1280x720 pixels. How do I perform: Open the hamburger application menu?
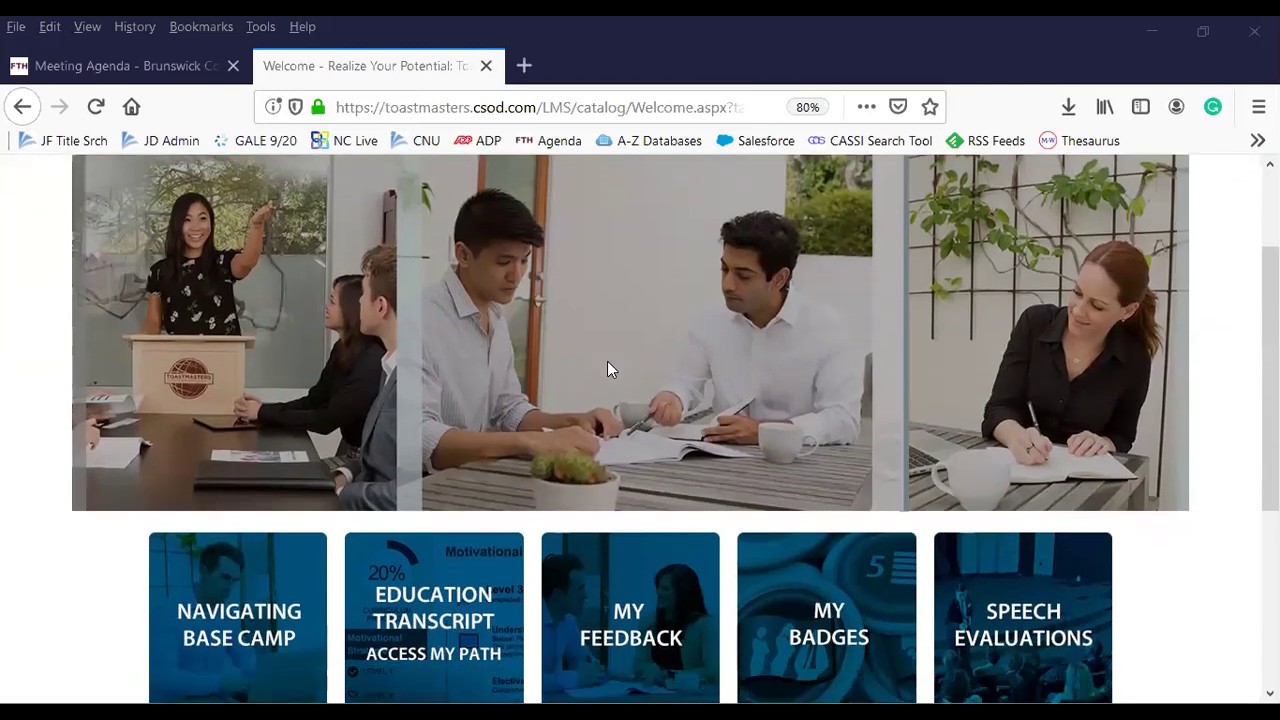[1259, 107]
